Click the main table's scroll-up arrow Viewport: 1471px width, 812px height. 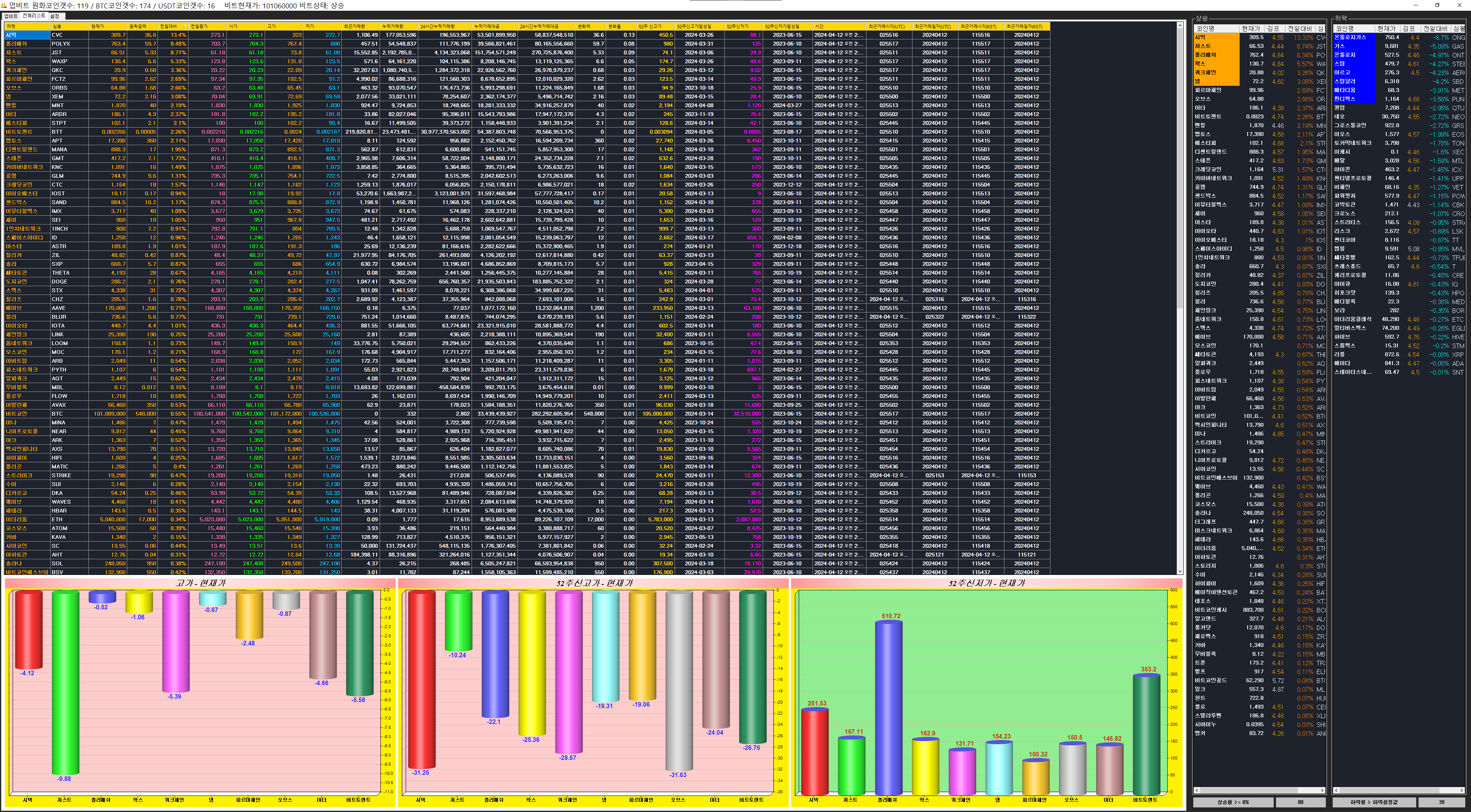coord(1180,26)
